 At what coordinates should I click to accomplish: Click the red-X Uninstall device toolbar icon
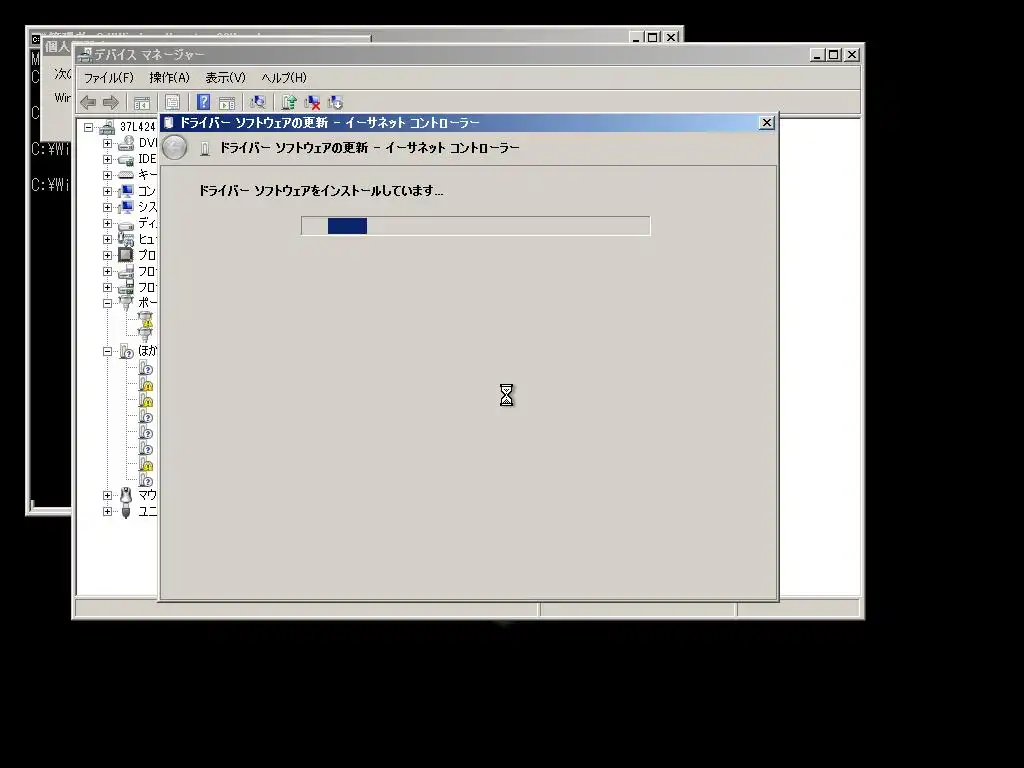(312, 102)
